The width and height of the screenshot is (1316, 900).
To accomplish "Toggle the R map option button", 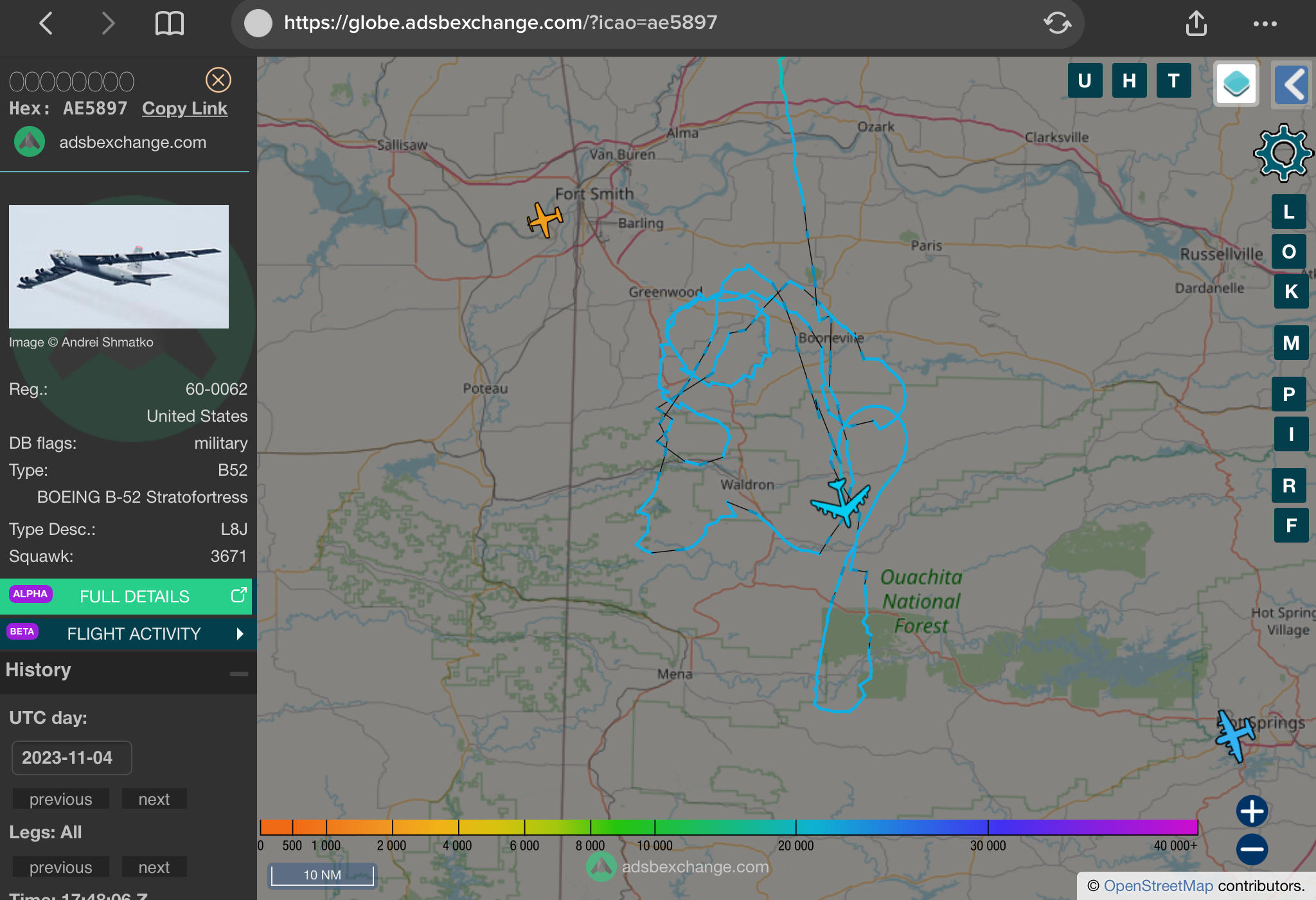I will click(x=1289, y=485).
